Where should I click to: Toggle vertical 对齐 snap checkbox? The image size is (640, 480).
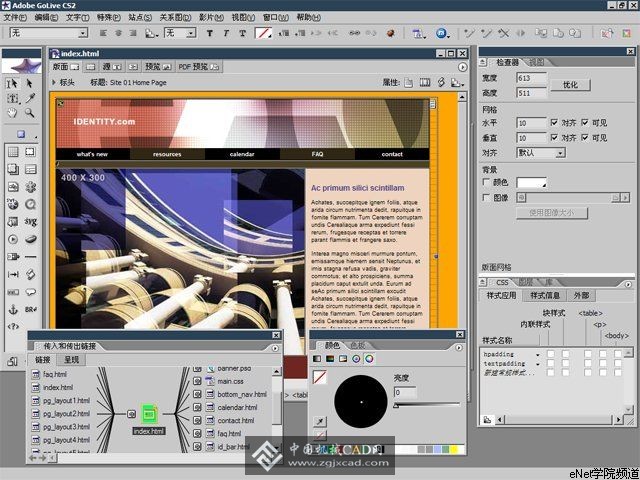click(554, 138)
